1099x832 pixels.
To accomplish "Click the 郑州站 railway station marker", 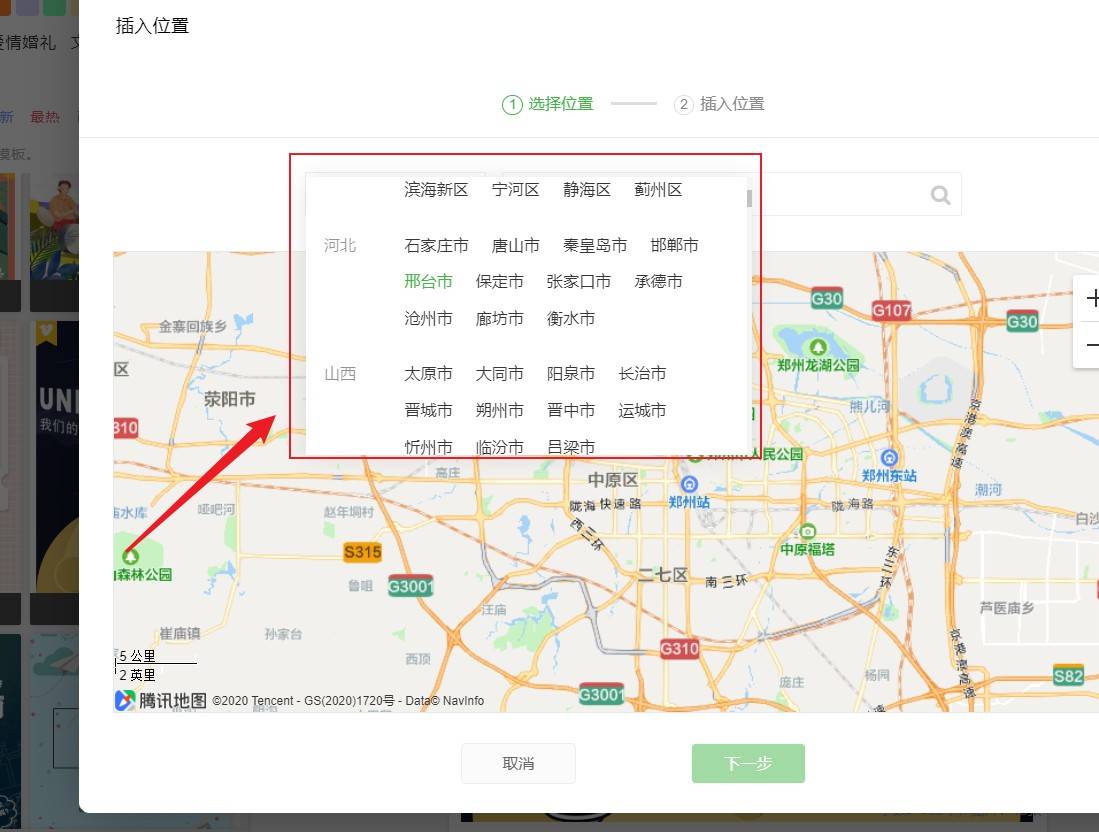I will [x=689, y=484].
